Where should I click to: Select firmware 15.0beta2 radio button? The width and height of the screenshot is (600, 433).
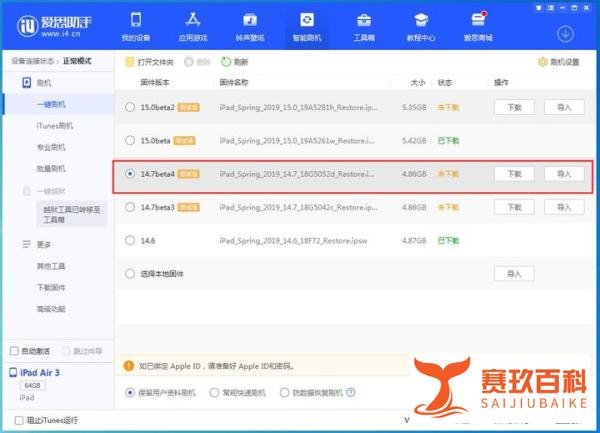[x=130, y=107]
